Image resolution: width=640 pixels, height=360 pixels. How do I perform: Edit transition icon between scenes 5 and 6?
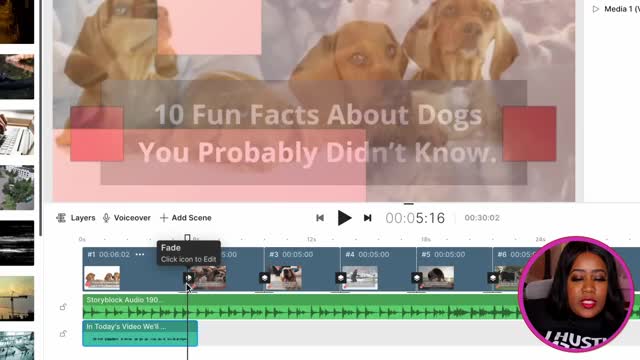(x=493, y=278)
